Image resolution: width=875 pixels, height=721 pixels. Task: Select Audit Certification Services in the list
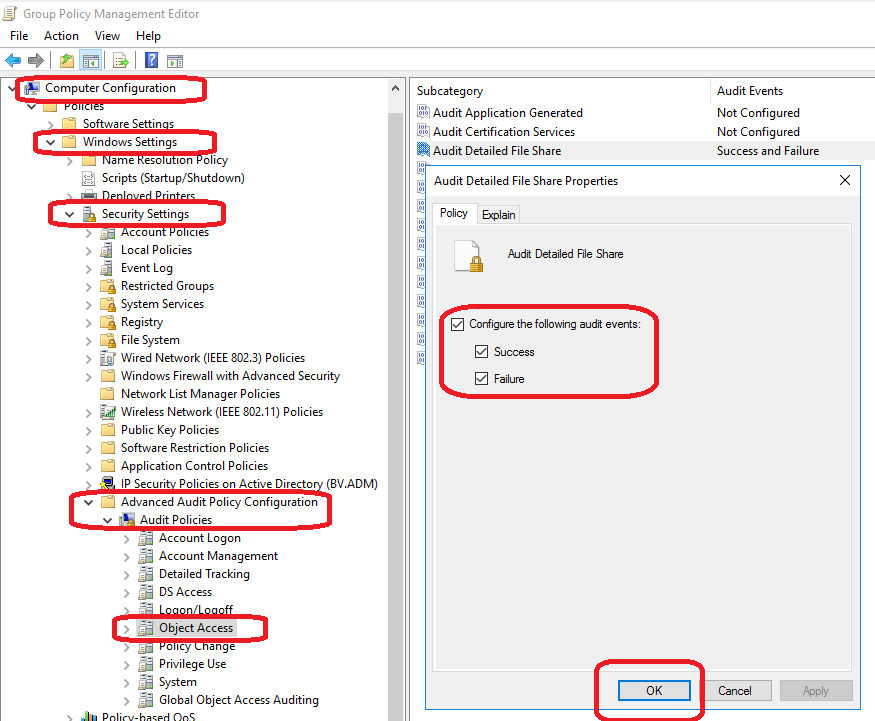tap(503, 132)
